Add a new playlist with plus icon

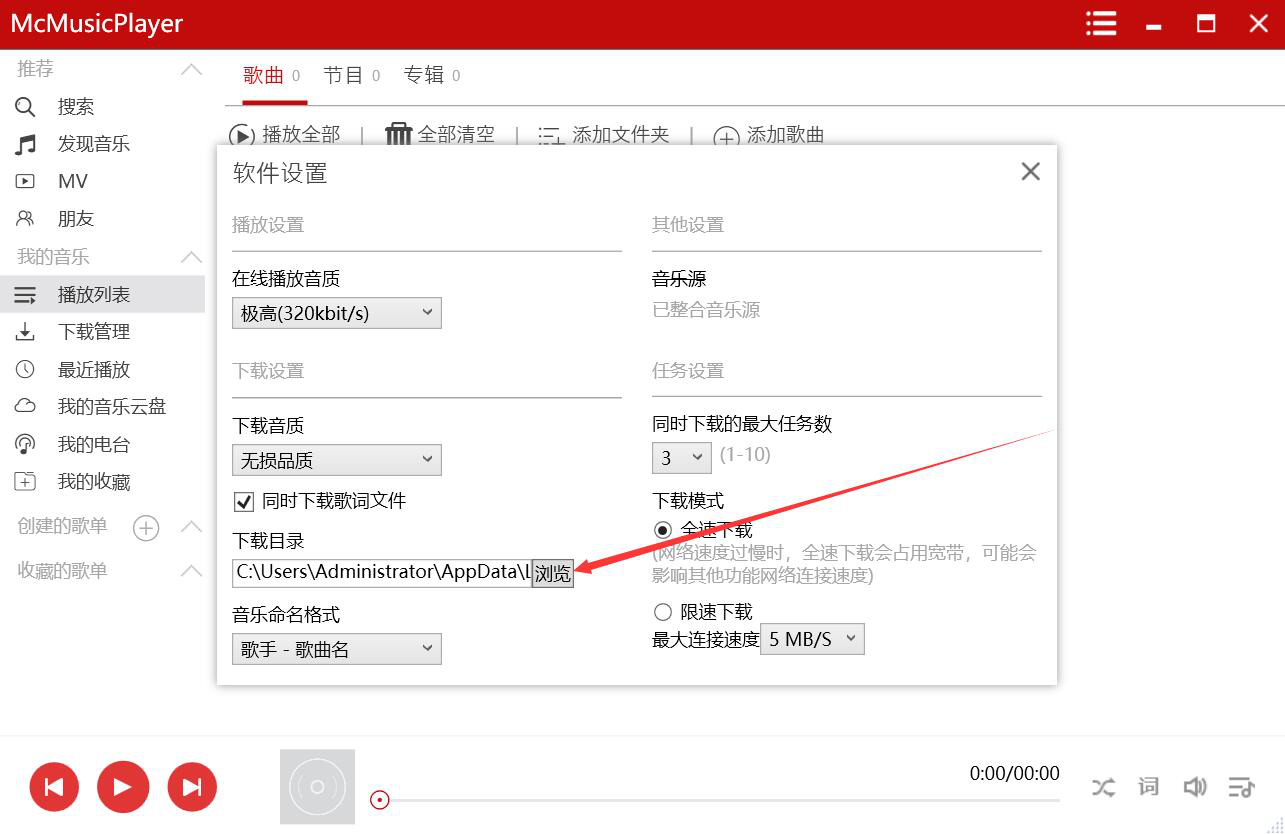(146, 528)
